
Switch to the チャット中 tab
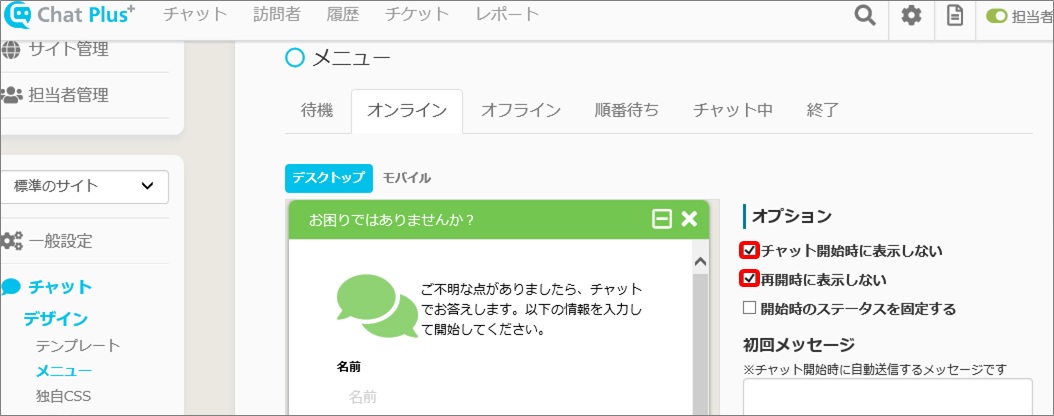tap(733, 111)
